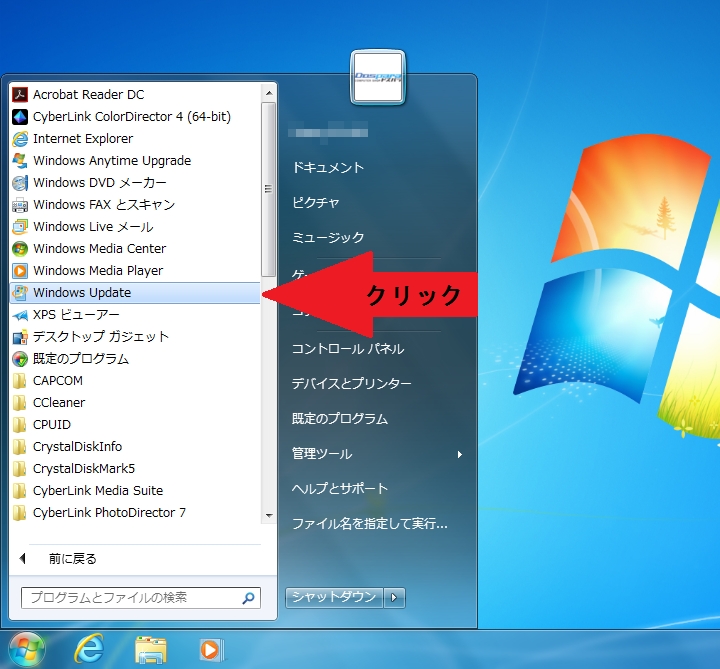Expand the CCleaner folder

click(x=20, y=403)
